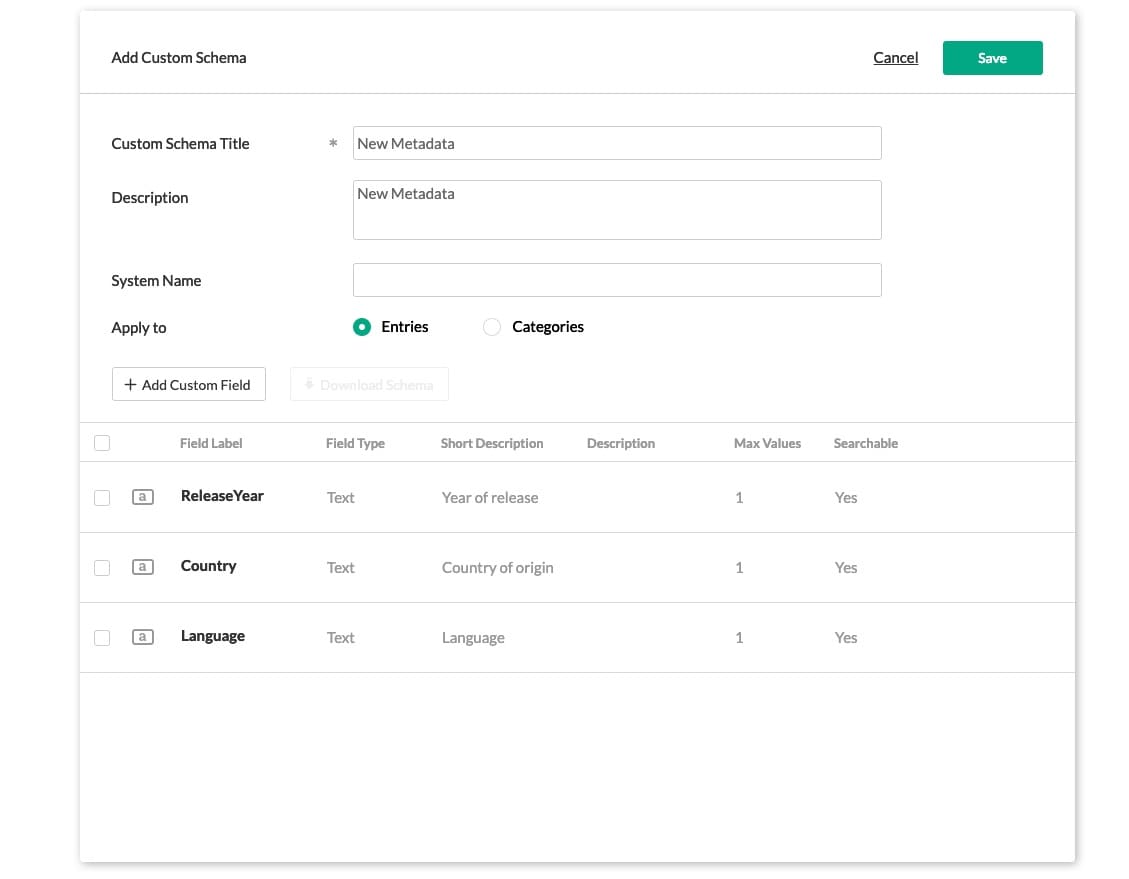
Task: Click the disabled Download Schema button
Action: [x=369, y=384]
